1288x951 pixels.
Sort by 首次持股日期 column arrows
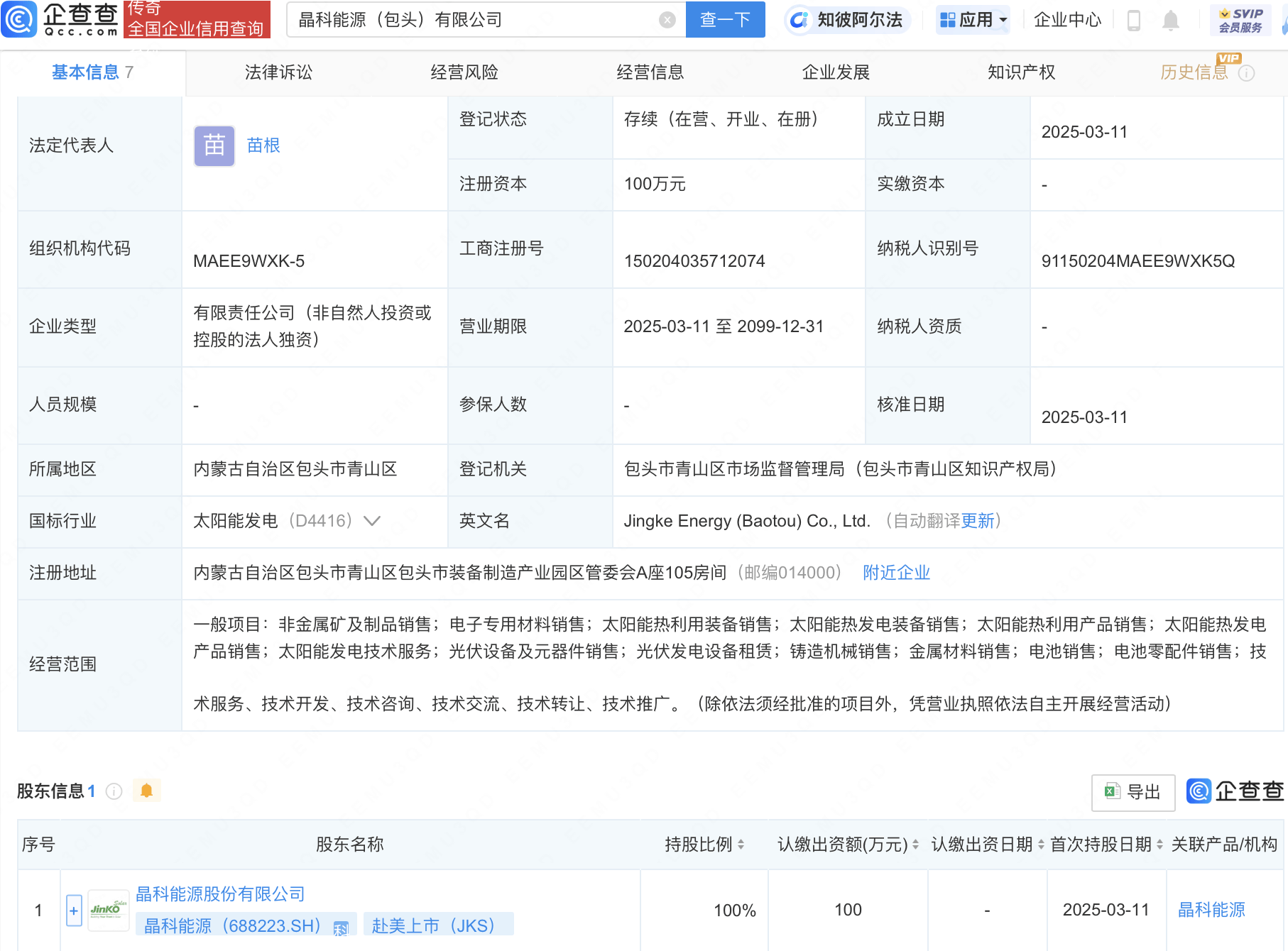point(1159,845)
